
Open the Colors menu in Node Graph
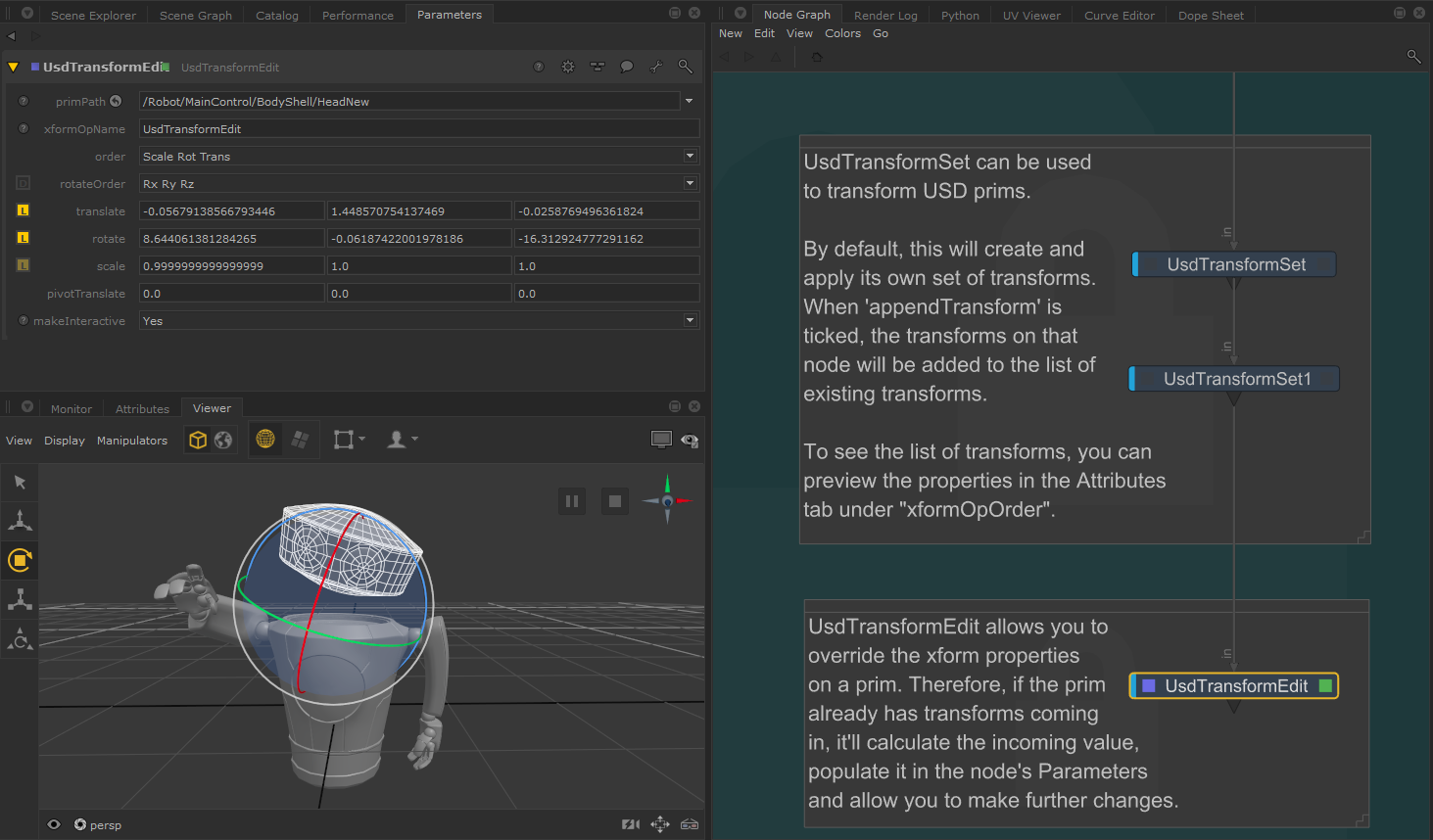point(842,33)
